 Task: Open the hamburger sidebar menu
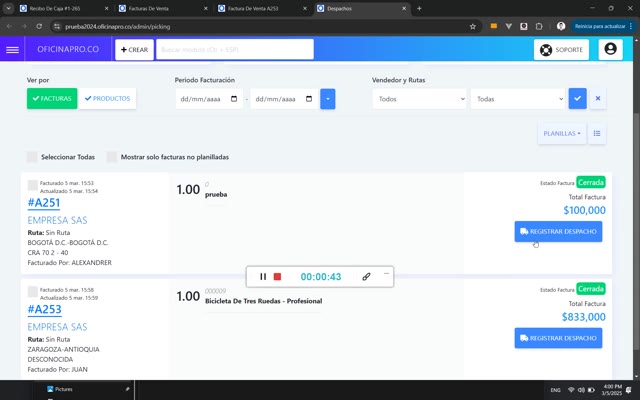12,50
